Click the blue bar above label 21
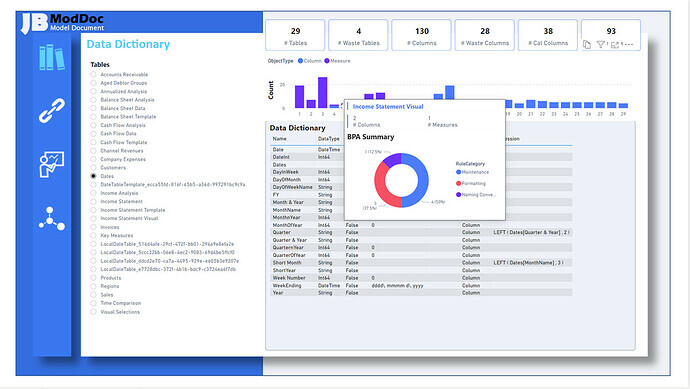 (531, 104)
